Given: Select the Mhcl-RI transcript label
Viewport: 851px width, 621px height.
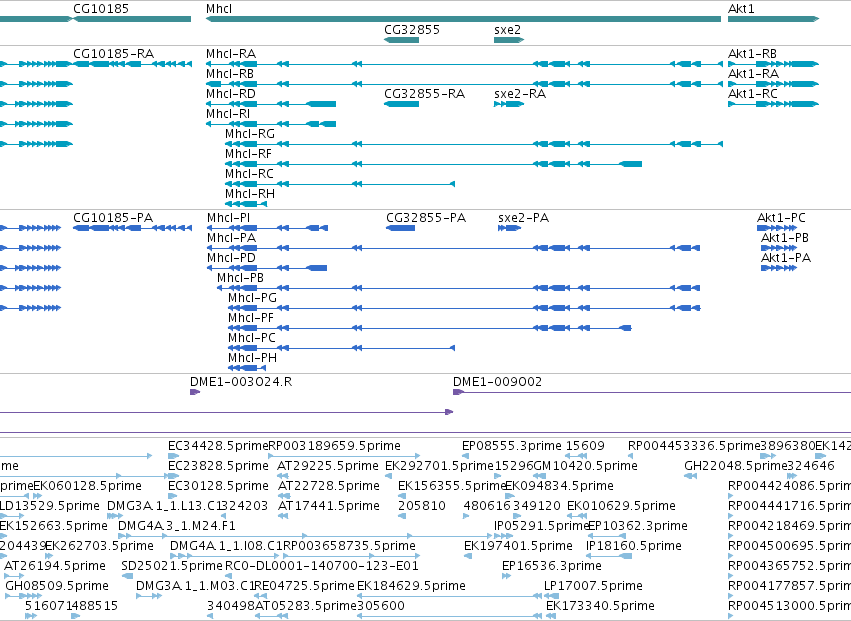Looking at the screenshot, I should (x=228, y=114).
